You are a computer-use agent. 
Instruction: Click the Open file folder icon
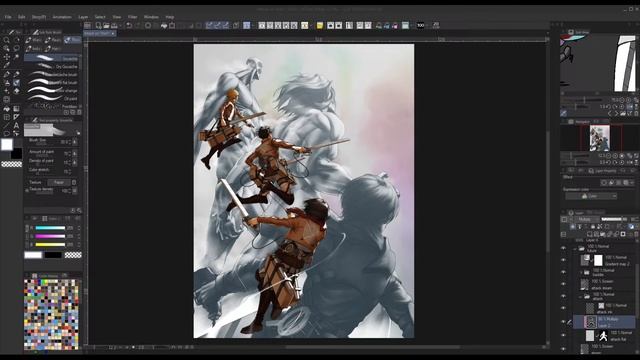(x=107, y=25)
